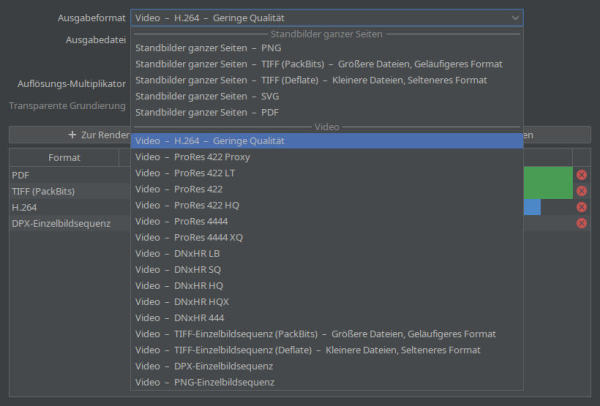This screenshot has height=406, width=600.
Task: Select Video – DPX-Einzelbildsequenz option
Action: coord(327,366)
